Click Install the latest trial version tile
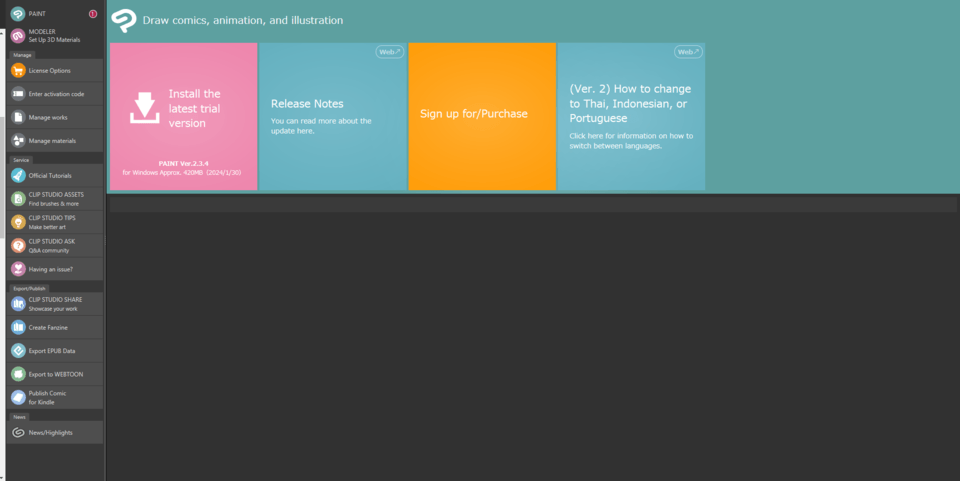Screen dimensions: 960x481 (184, 116)
